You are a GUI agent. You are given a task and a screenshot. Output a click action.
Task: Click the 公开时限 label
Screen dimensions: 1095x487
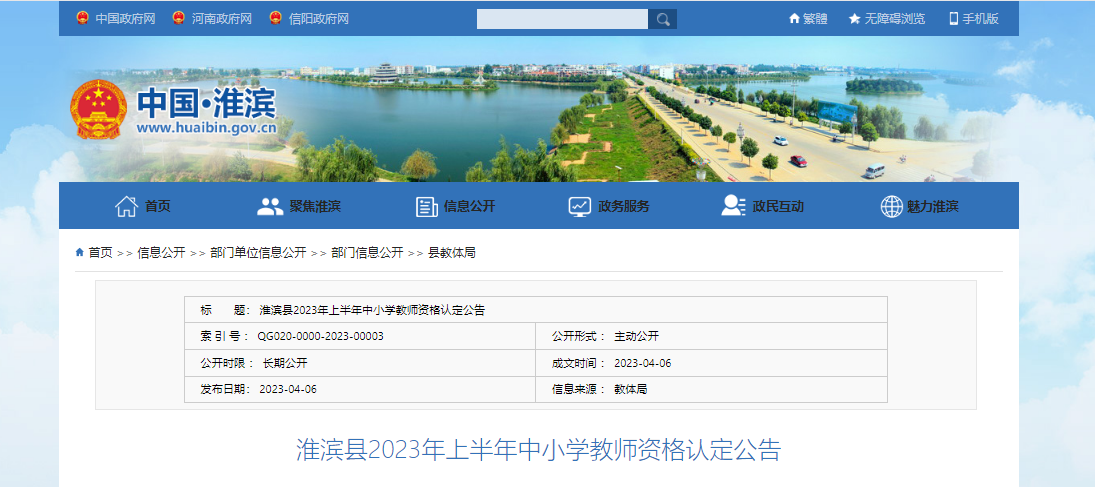coord(228,363)
